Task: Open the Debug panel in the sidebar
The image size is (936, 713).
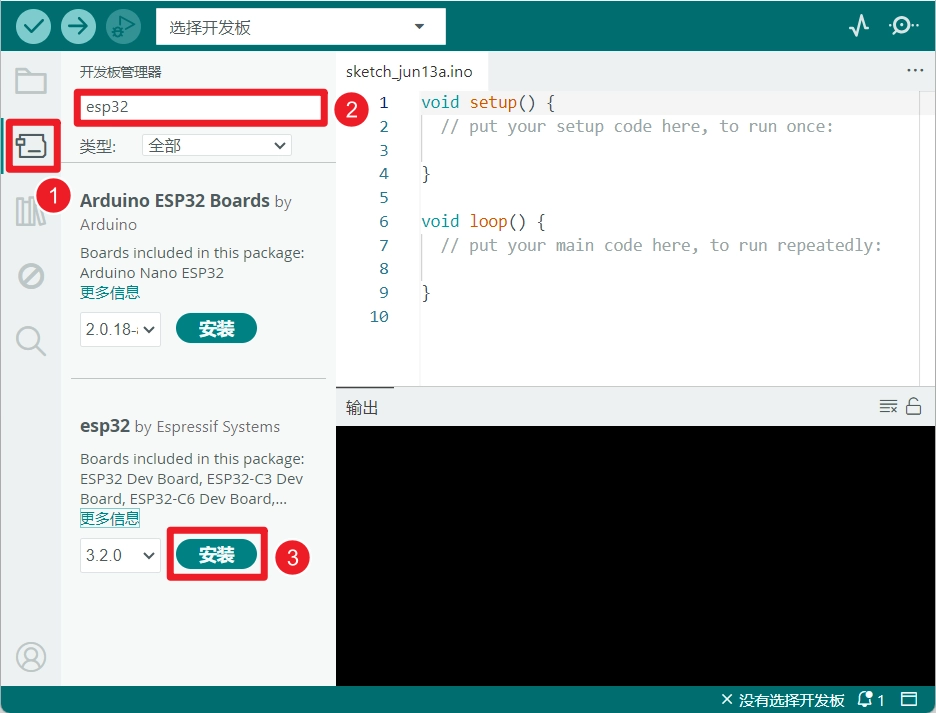Action: 31,275
